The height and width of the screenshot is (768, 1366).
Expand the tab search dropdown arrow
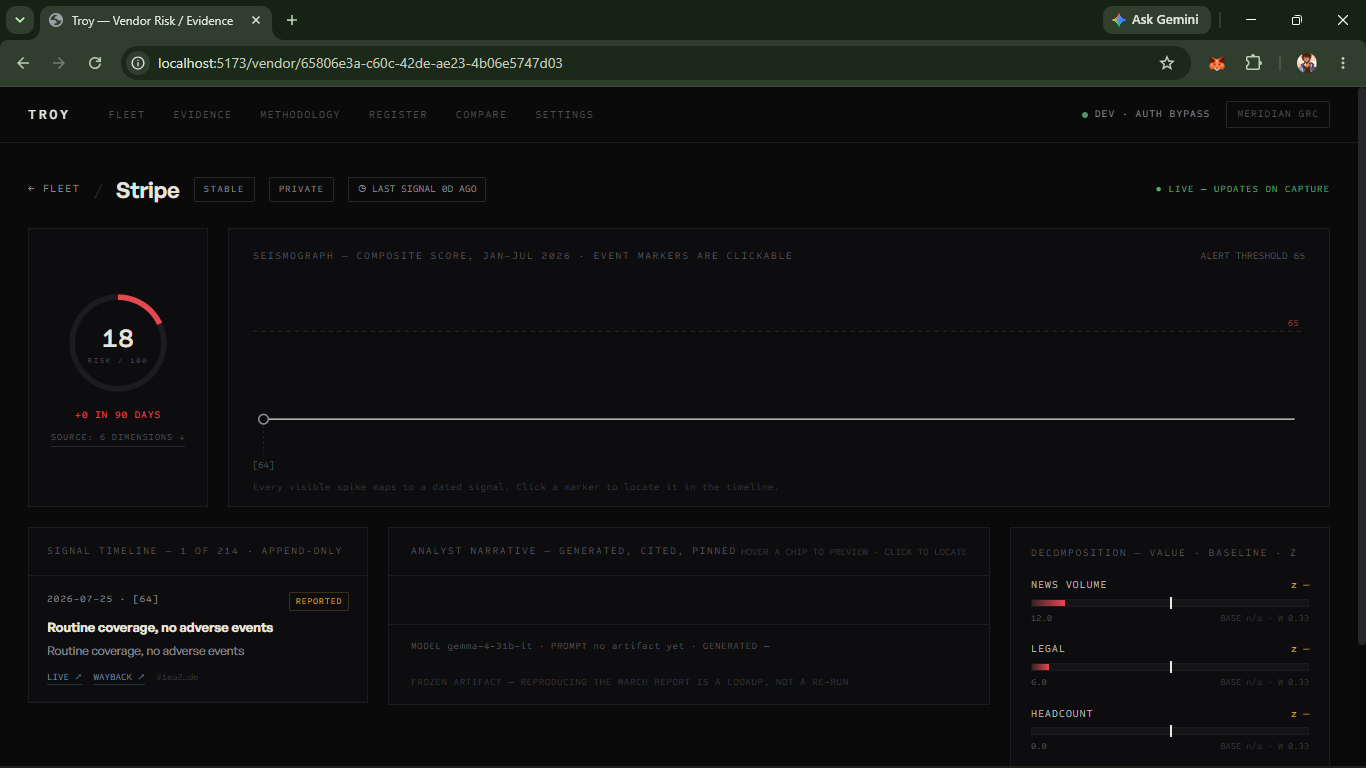(x=19, y=20)
